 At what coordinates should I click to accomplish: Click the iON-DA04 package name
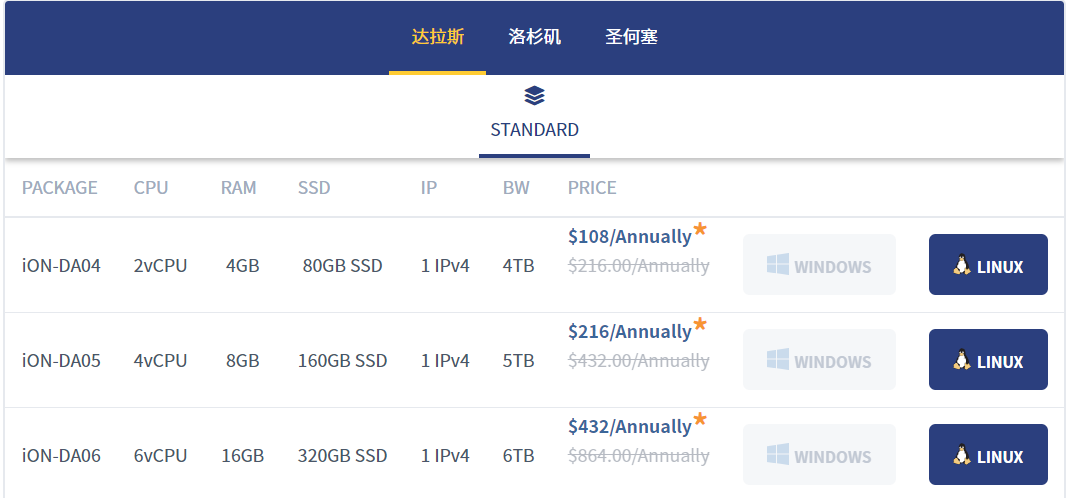pyautogui.click(x=61, y=267)
